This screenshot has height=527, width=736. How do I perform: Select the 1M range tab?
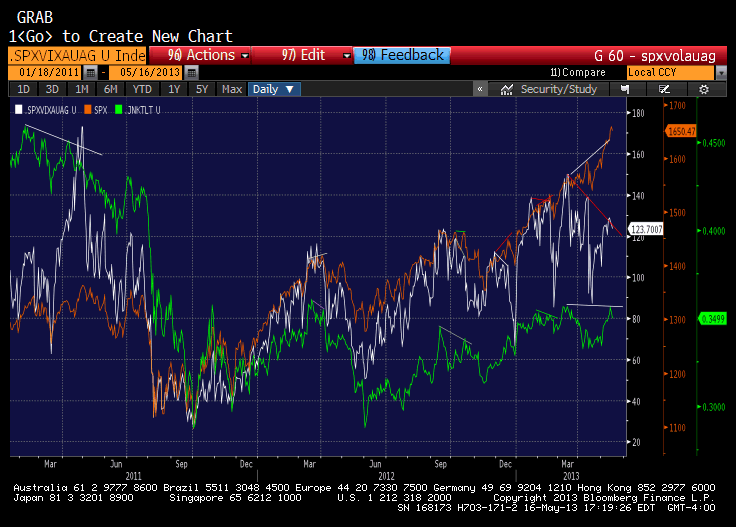(x=82, y=89)
